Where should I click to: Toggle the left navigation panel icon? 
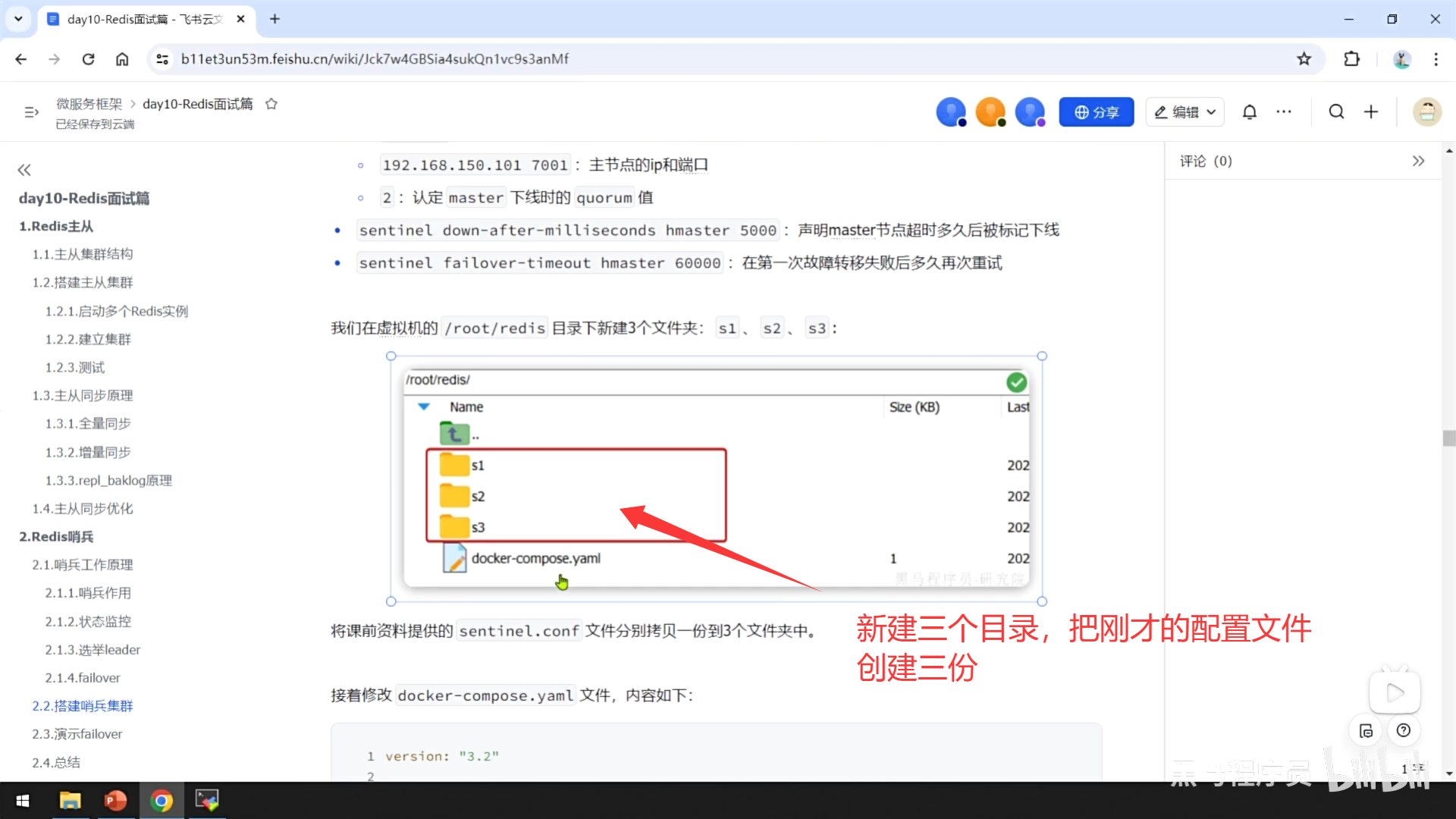[31, 112]
